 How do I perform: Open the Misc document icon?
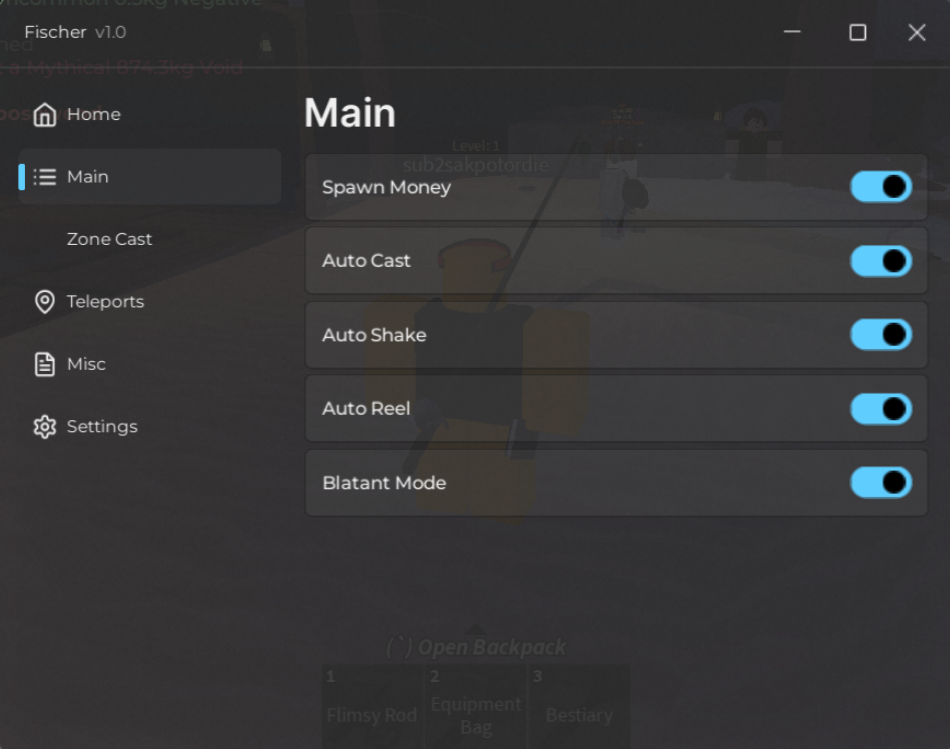45,364
